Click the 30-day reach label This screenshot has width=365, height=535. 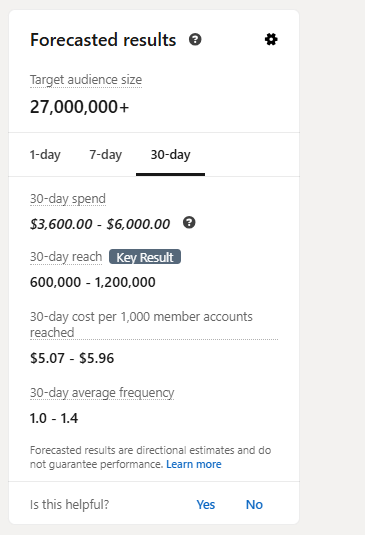(x=66, y=257)
